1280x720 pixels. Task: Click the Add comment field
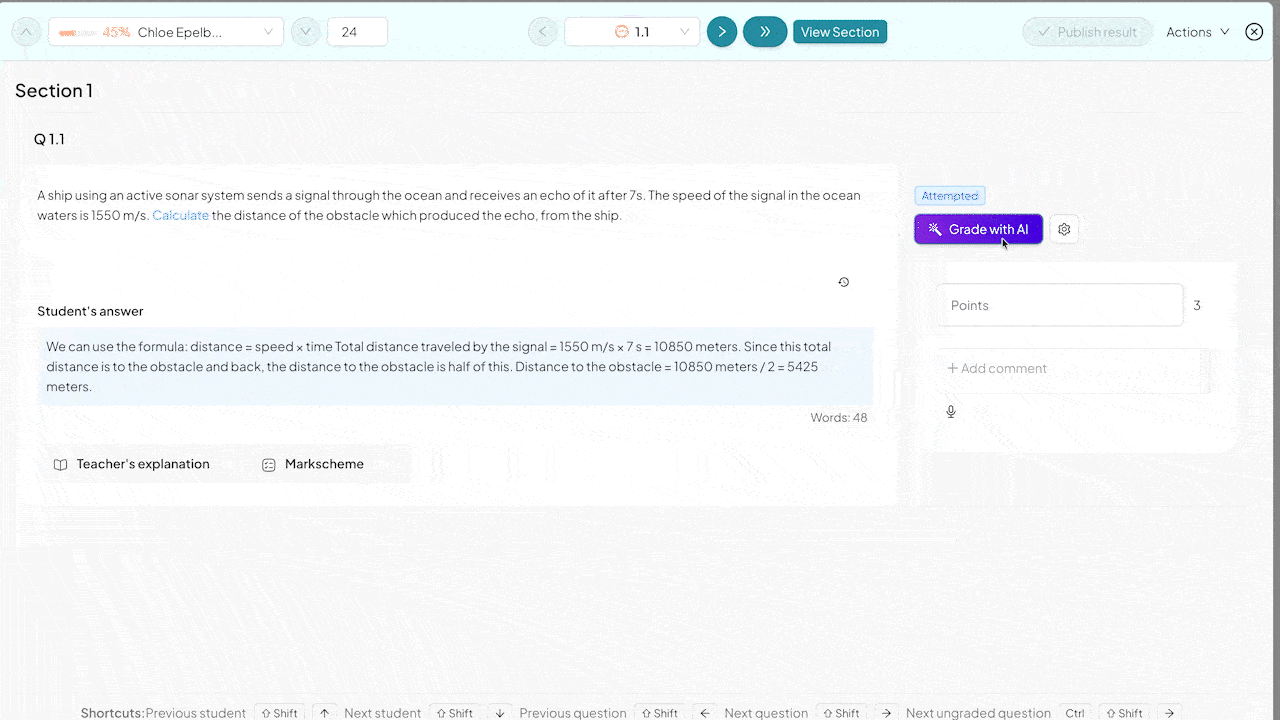(x=1073, y=368)
